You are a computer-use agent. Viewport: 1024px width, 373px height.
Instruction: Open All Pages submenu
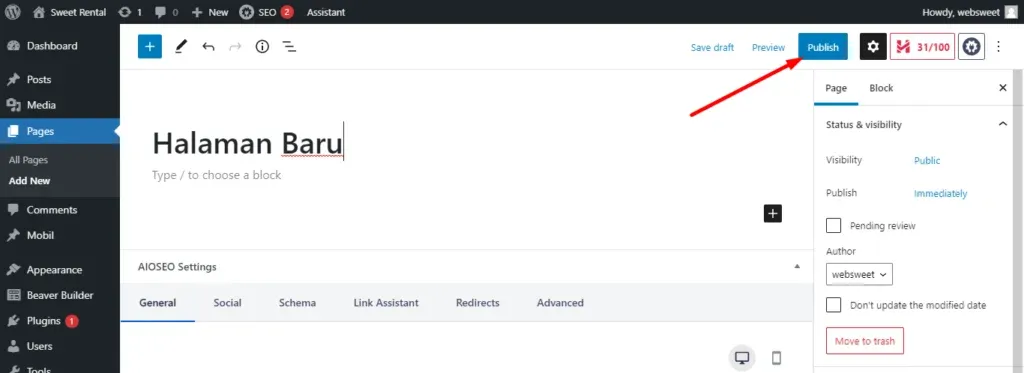tap(28, 160)
